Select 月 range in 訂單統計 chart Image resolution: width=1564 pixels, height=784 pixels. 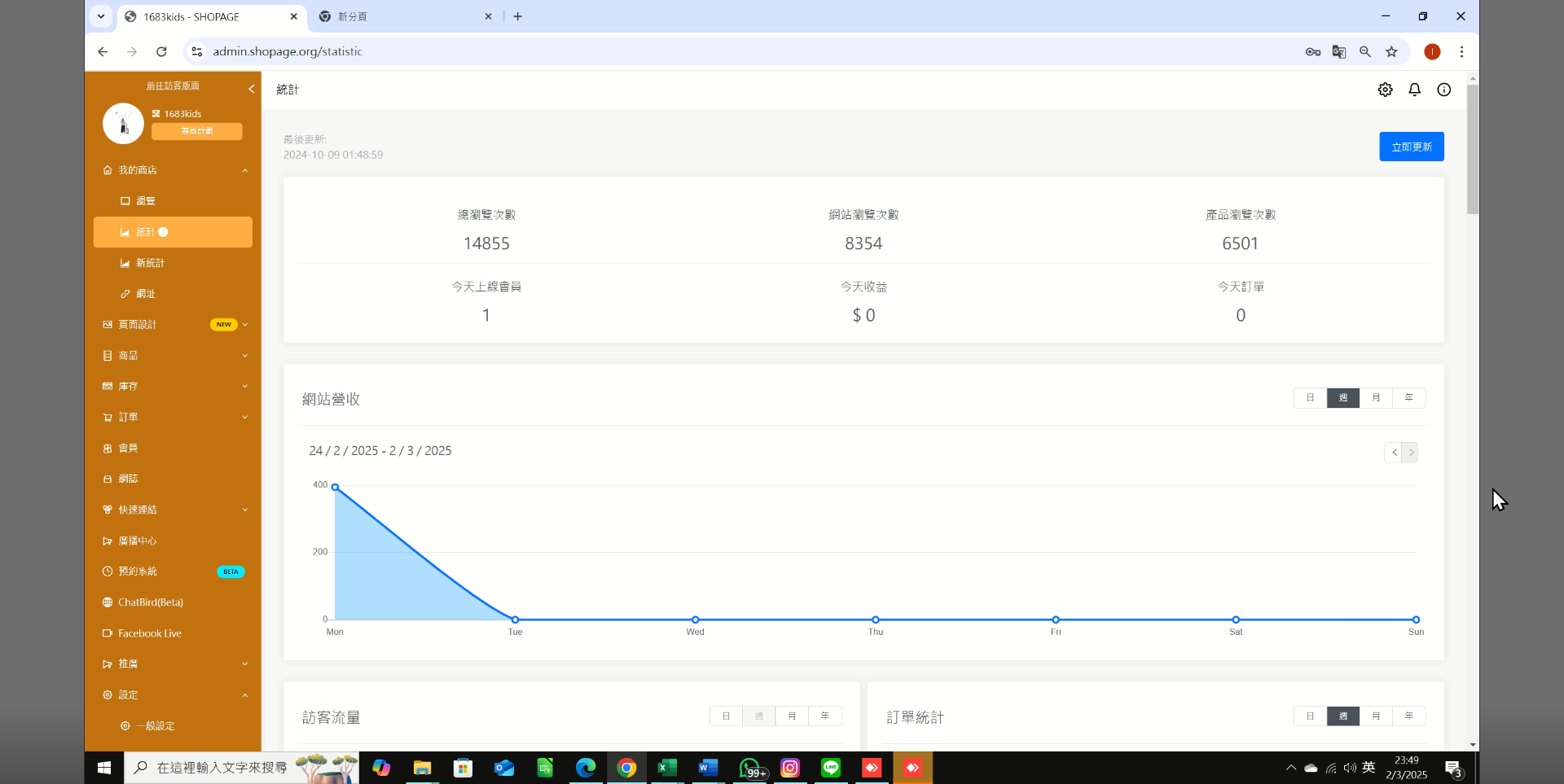coord(1376,716)
